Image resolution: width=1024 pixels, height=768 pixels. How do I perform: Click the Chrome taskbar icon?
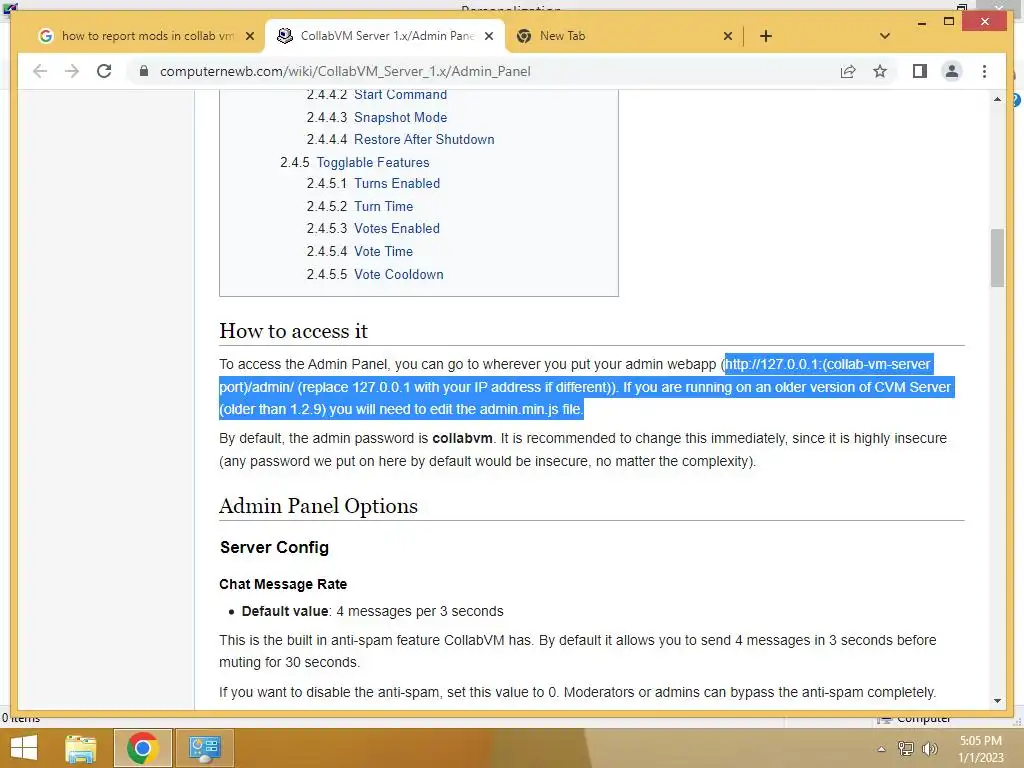(x=142, y=748)
